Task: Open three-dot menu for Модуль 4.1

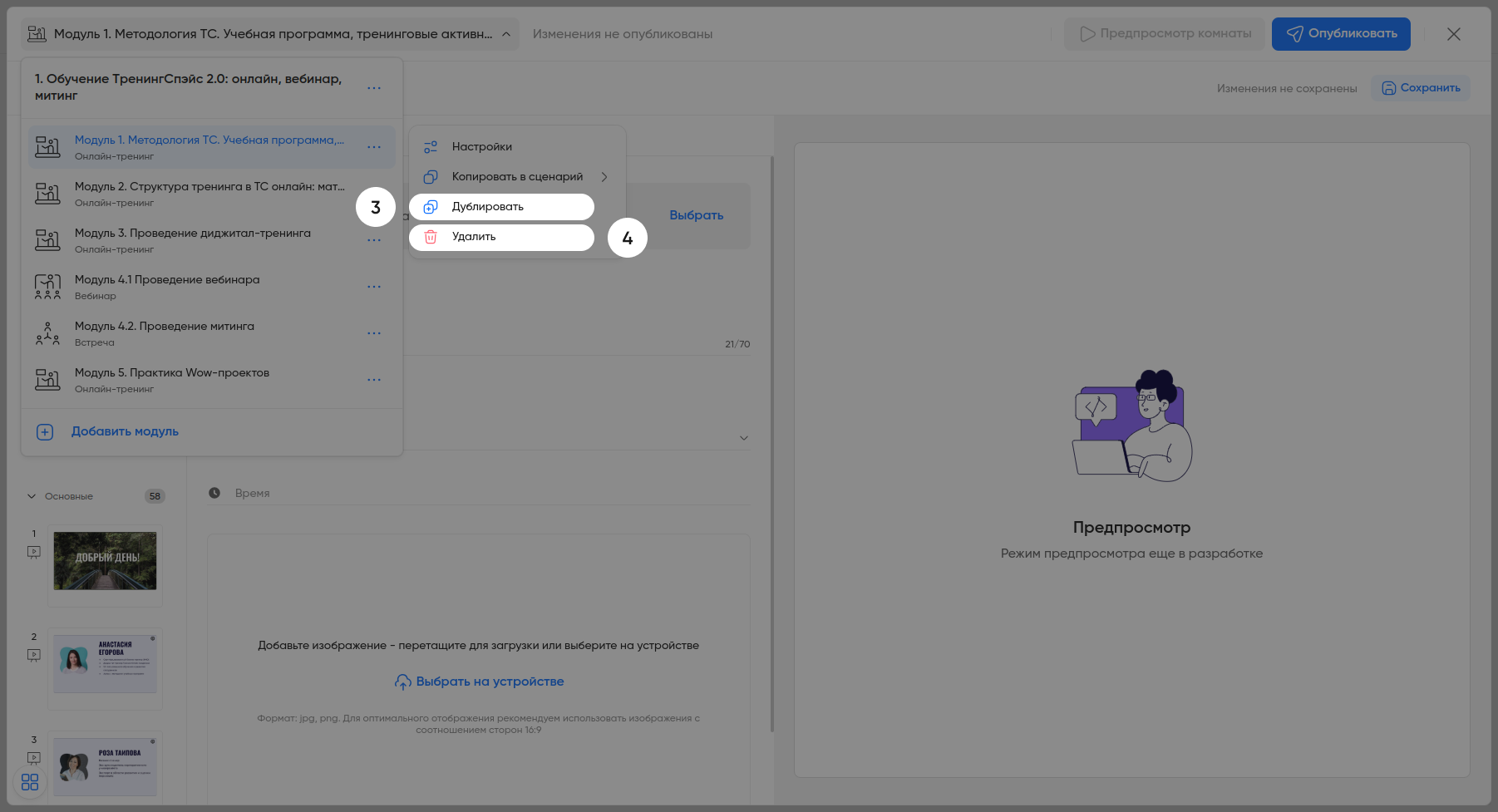Action: click(374, 287)
